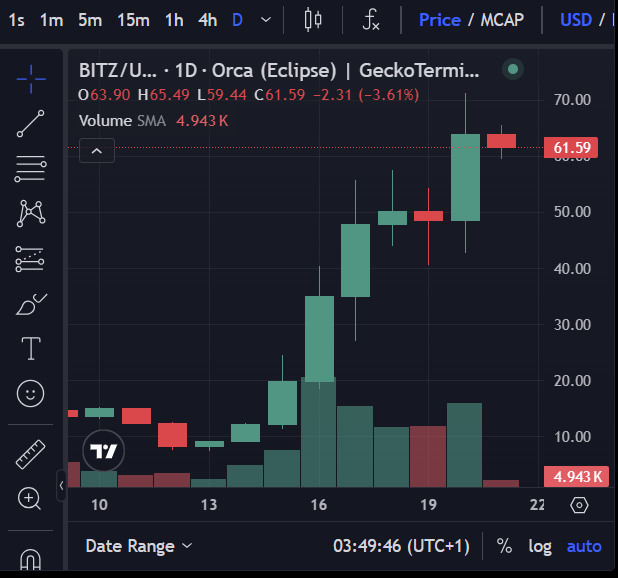
Task: Toggle auto scale mode
Action: [584, 546]
